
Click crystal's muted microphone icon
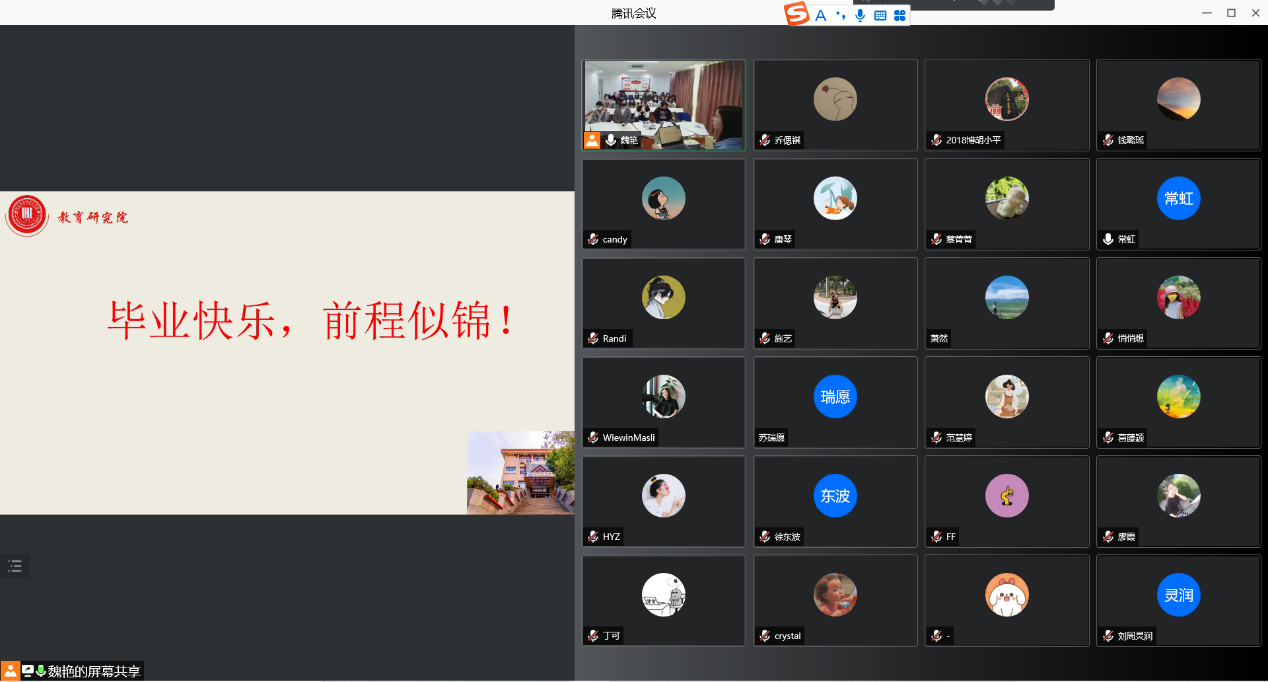[765, 636]
